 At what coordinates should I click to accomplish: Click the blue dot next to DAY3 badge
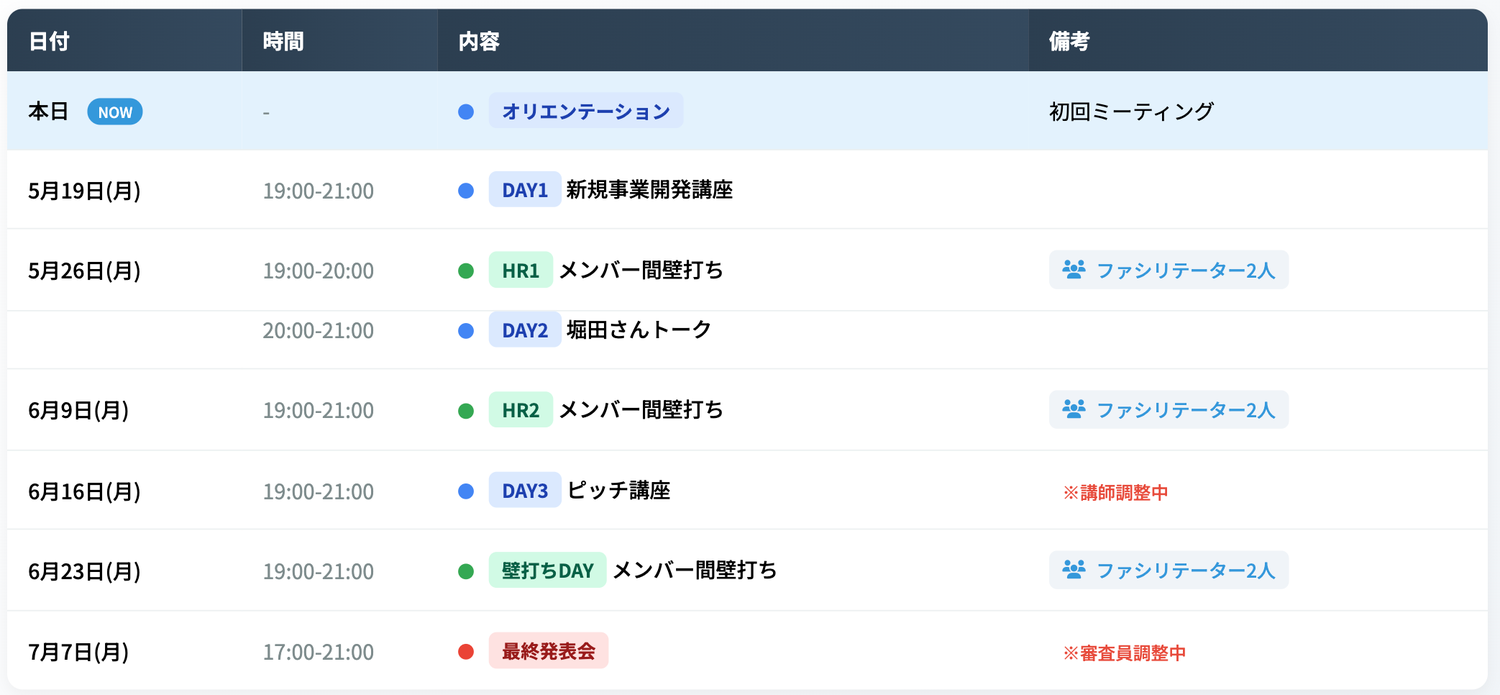[466, 491]
